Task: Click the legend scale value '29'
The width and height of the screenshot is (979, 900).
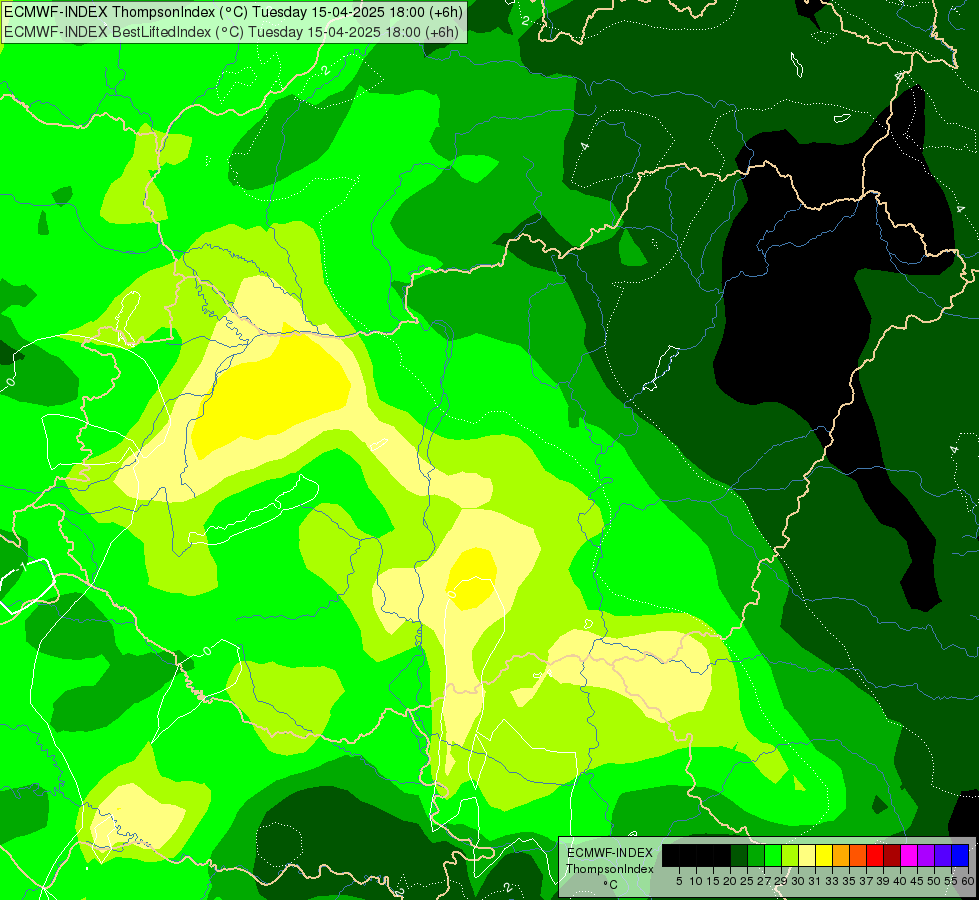Action: pyautogui.click(x=781, y=881)
